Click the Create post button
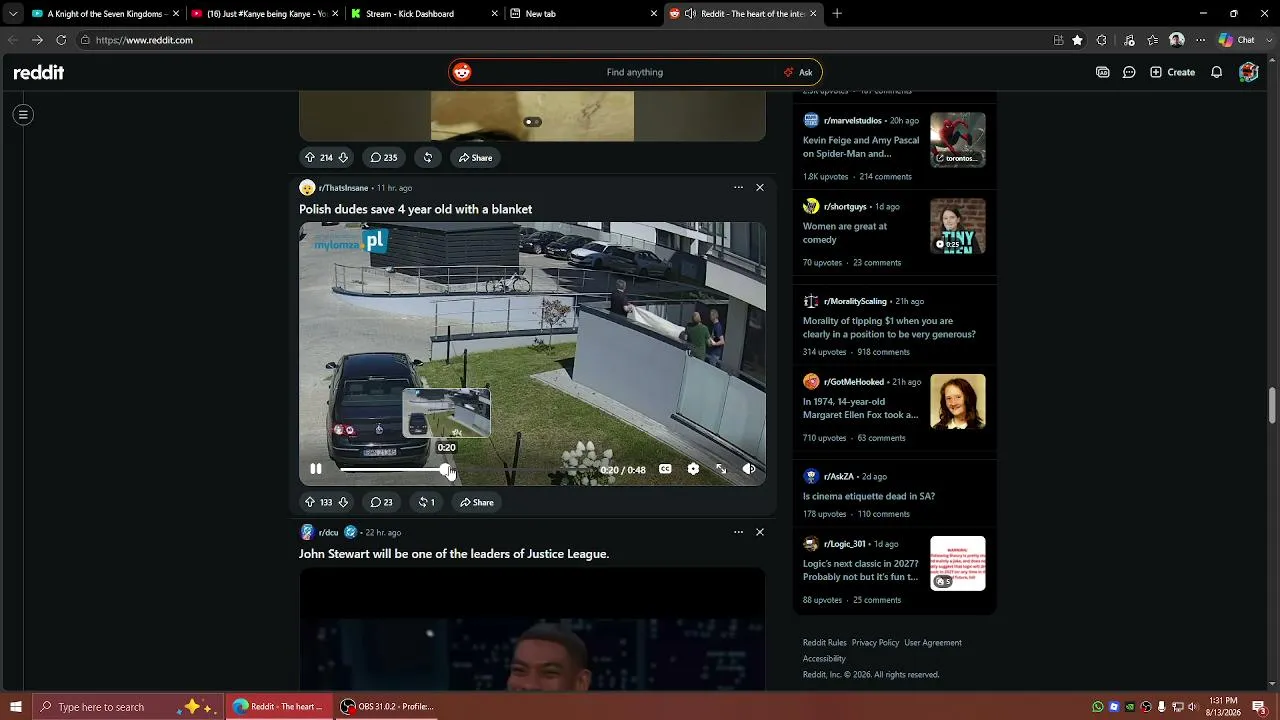This screenshot has width=1280, height=720. click(1173, 72)
